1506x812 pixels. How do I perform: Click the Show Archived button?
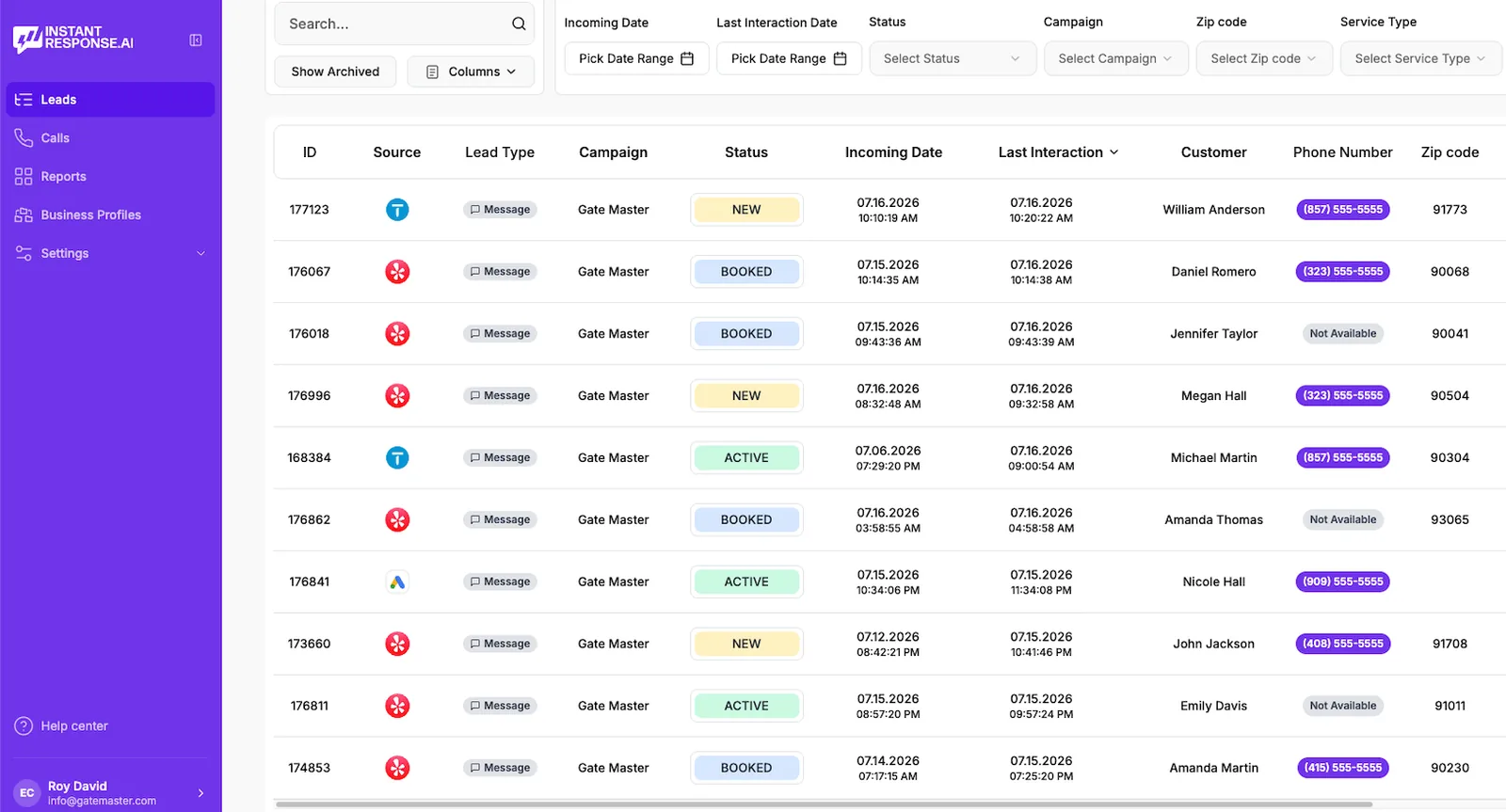point(335,72)
